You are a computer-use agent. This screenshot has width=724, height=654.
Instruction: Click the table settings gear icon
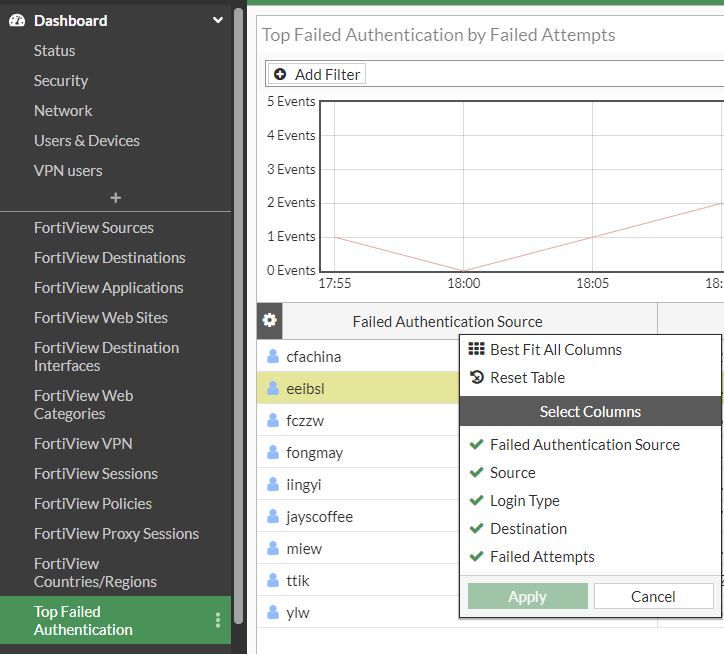pos(269,320)
